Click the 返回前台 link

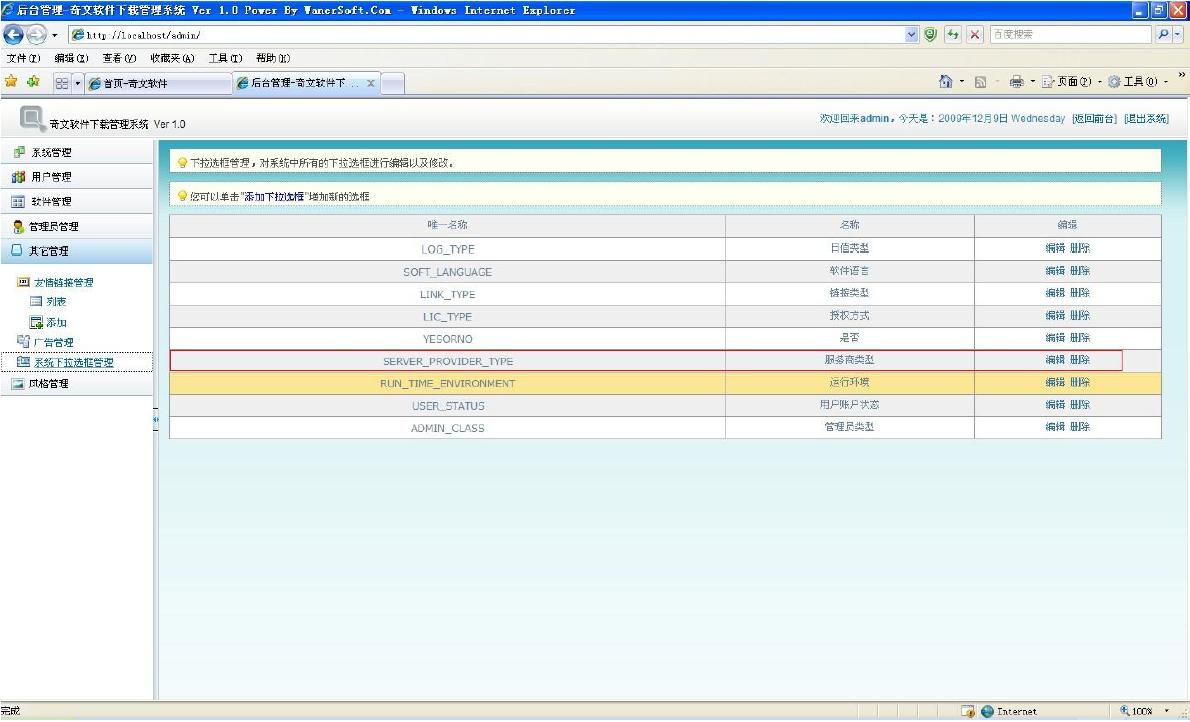(x=1094, y=118)
